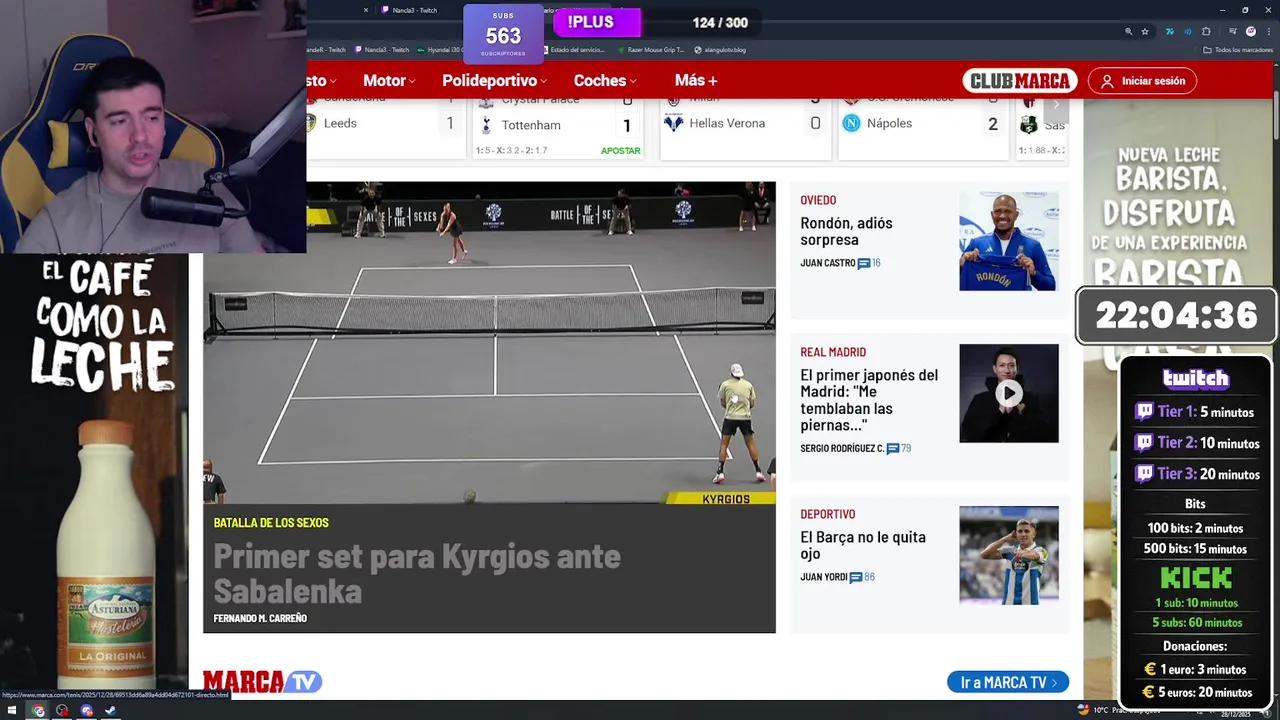The image size is (1280, 720).
Task: Click the OVIEDO section tag
Action: point(818,200)
